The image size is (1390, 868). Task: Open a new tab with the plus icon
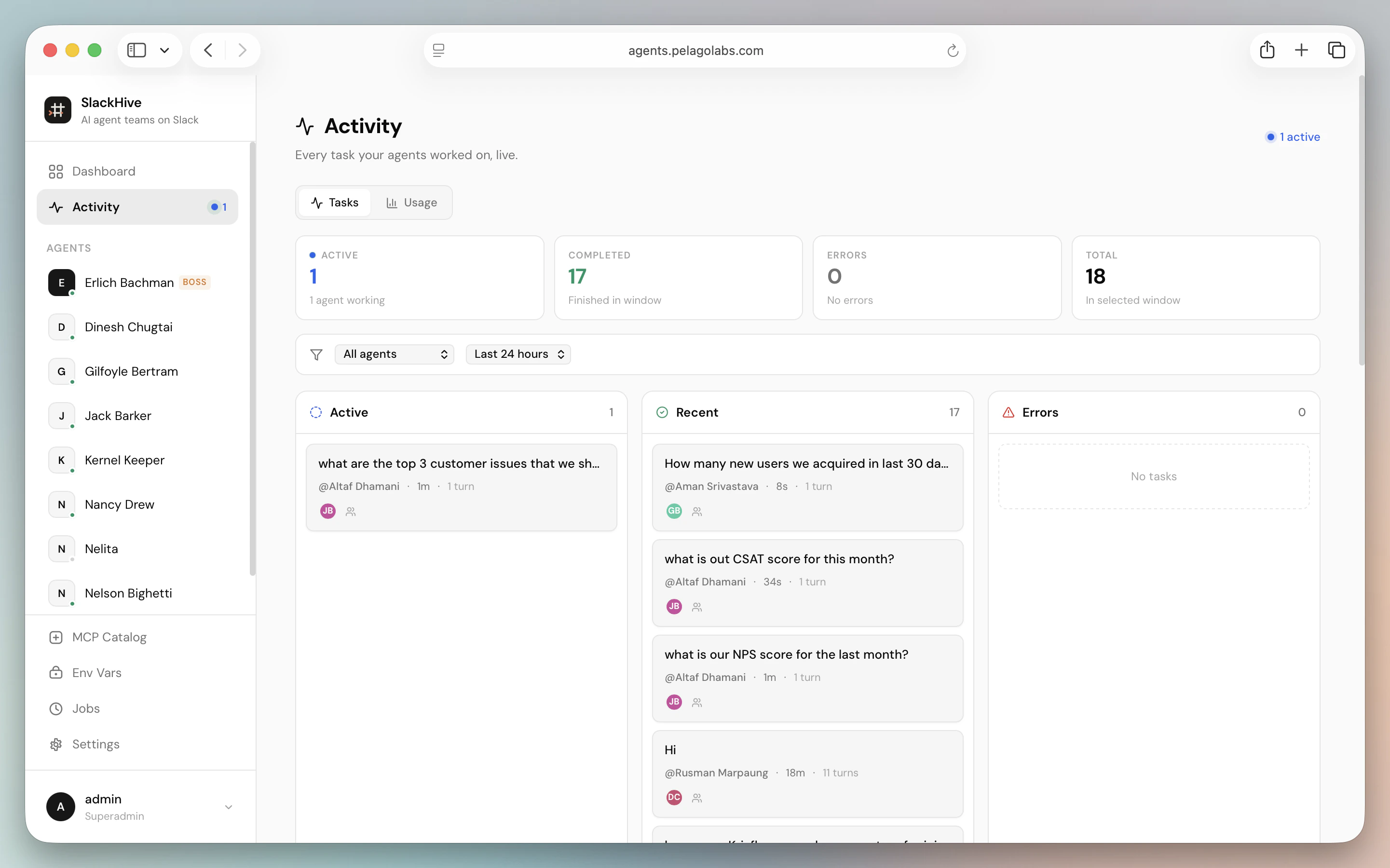(1302, 51)
